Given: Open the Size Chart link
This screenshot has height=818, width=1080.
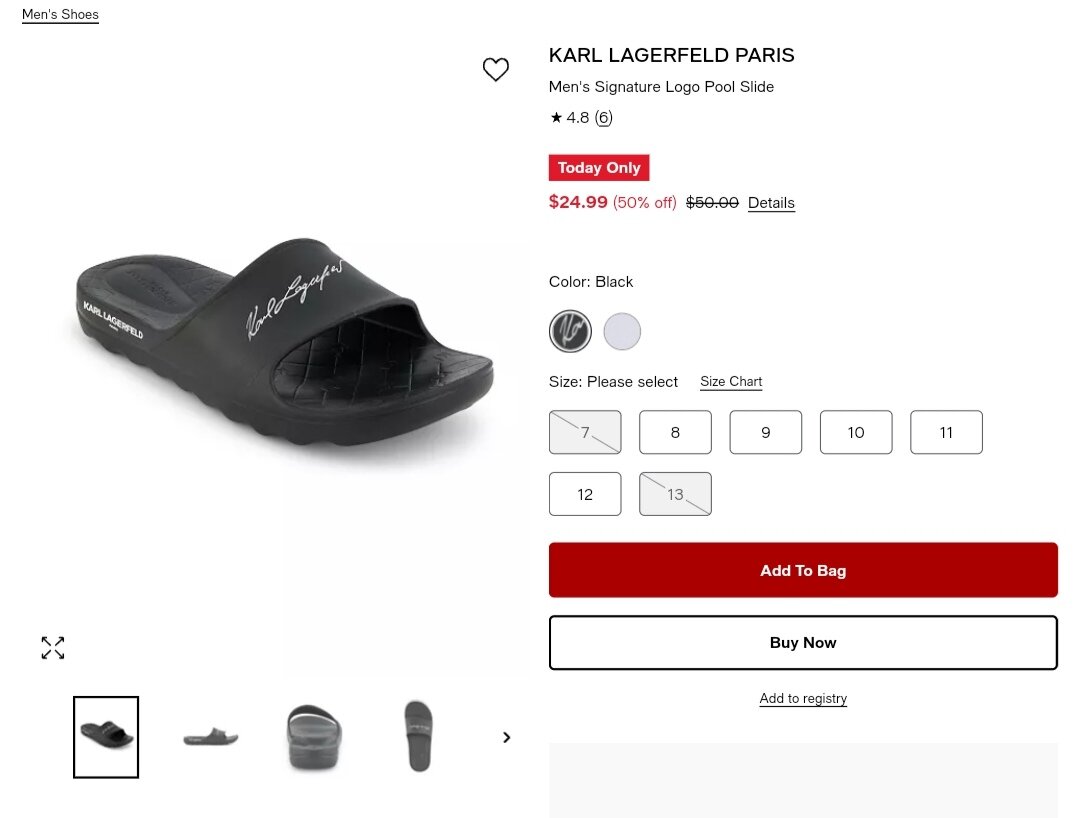Looking at the screenshot, I should pos(731,381).
